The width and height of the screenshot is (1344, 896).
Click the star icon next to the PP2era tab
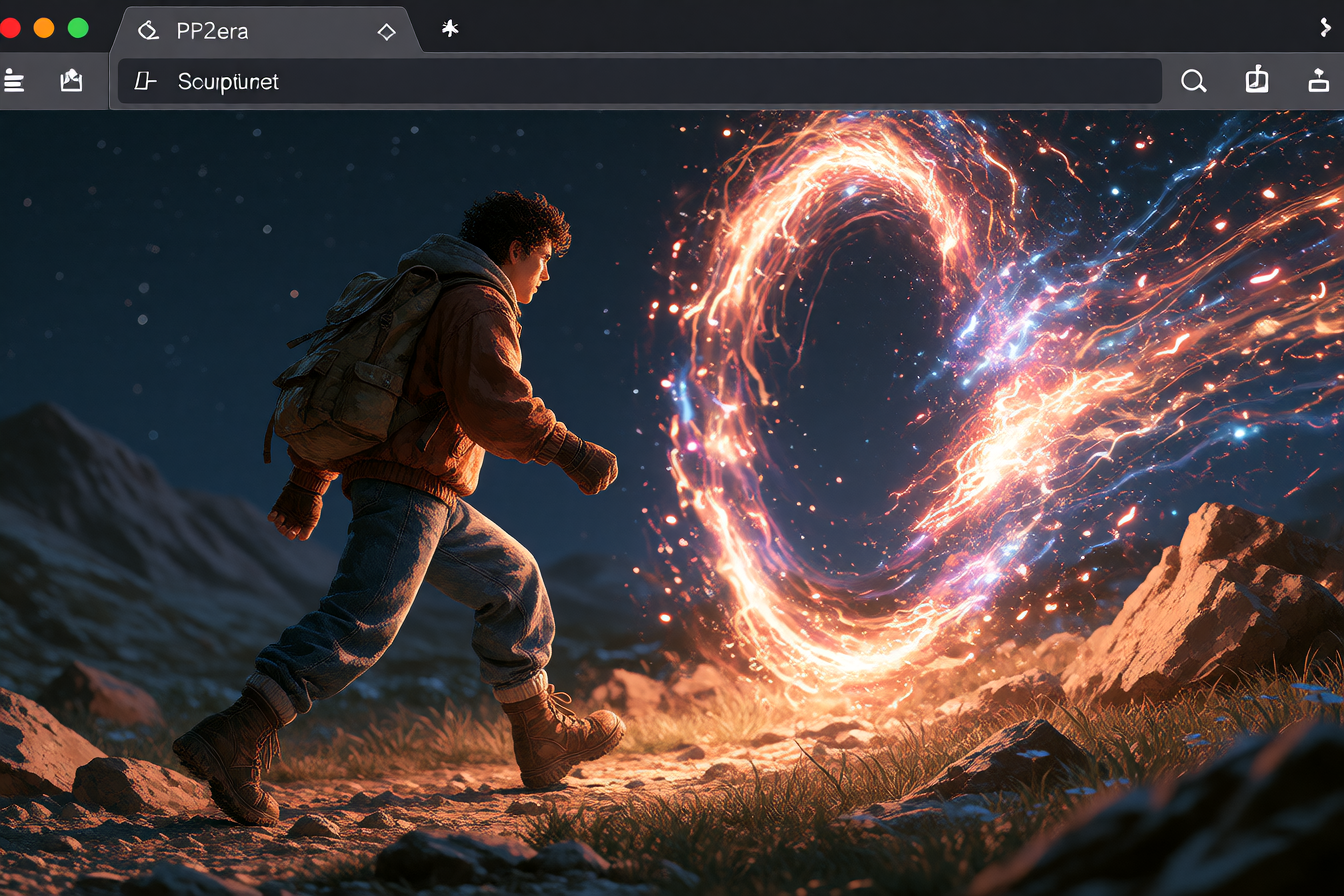[450, 29]
